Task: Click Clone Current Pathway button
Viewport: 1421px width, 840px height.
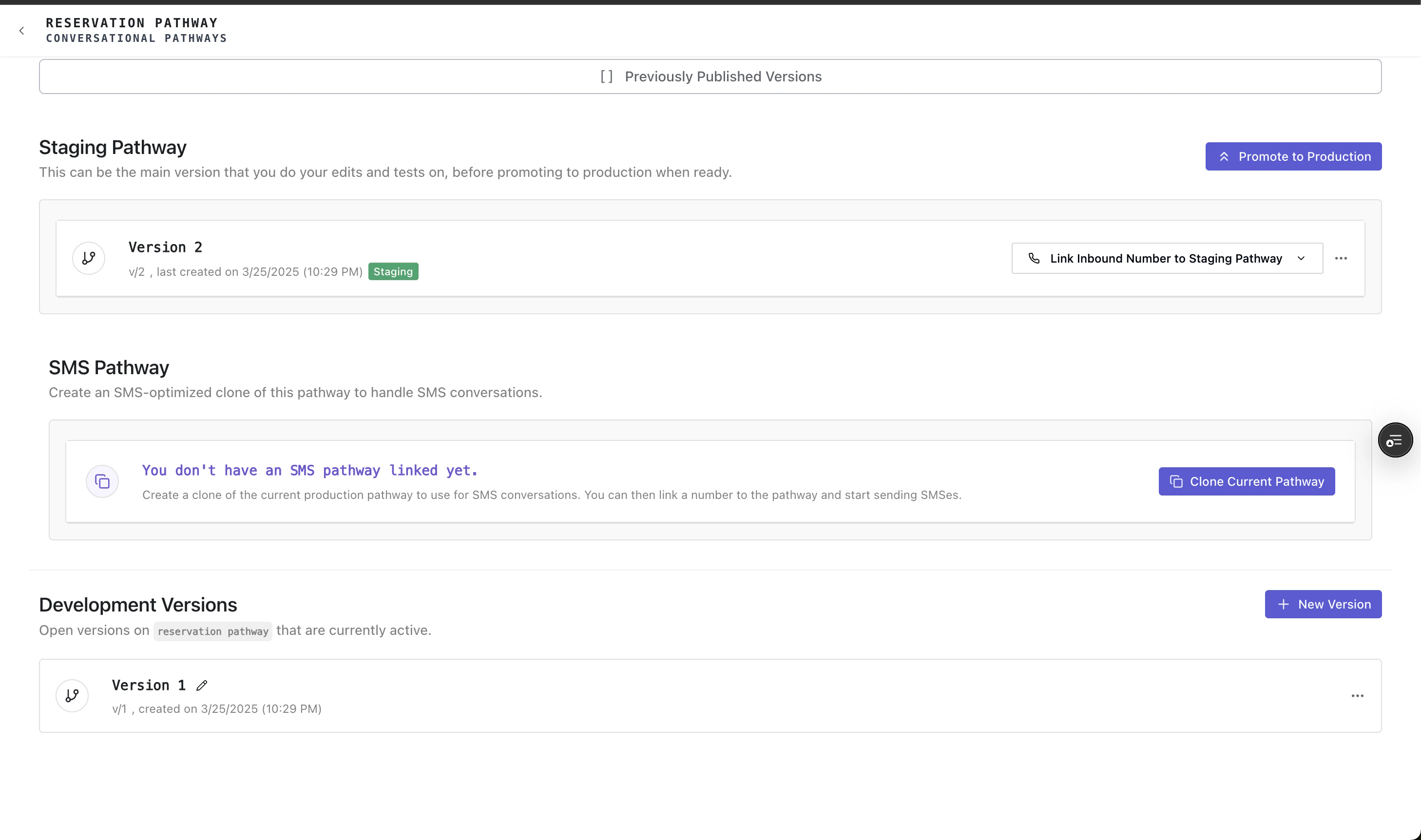Action: 1247,481
